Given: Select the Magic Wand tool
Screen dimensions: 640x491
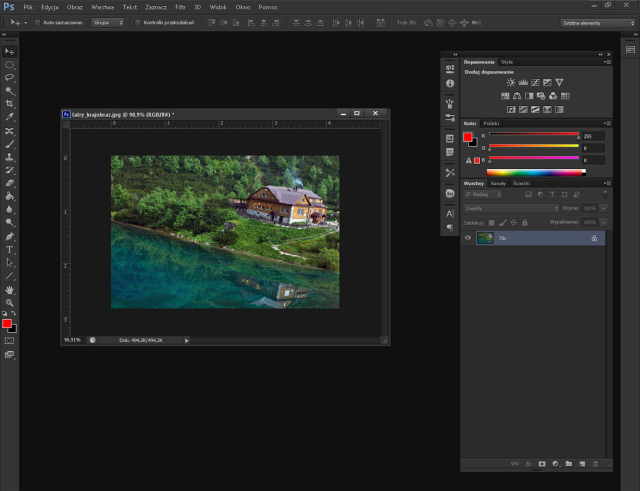Looking at the screenshot, I should (9, 91).
